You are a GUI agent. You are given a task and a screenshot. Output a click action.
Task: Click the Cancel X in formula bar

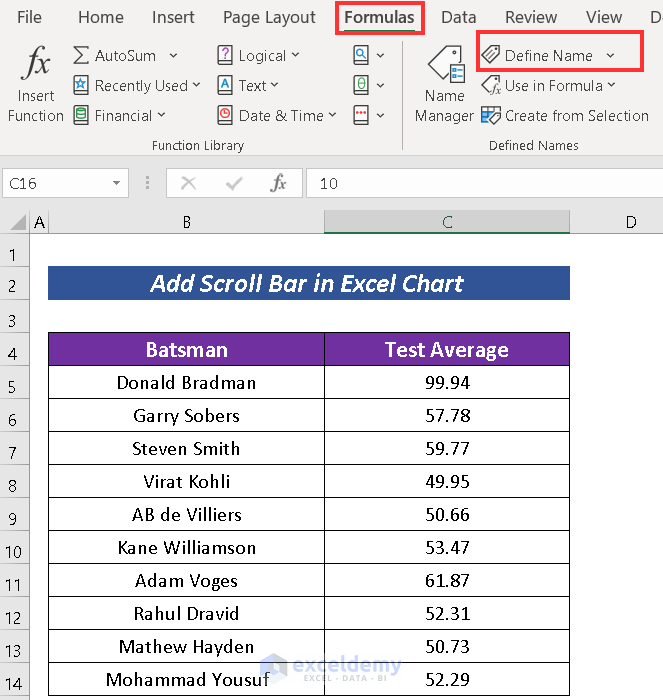[188, 183]
